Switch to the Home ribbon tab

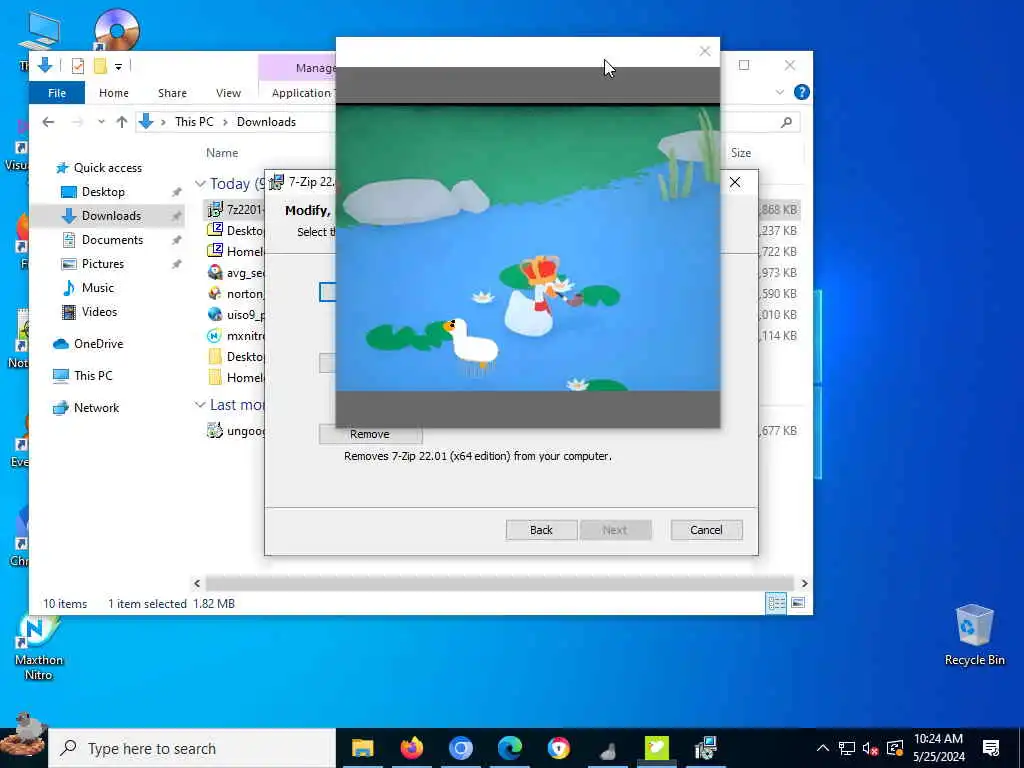coord(114,93)
